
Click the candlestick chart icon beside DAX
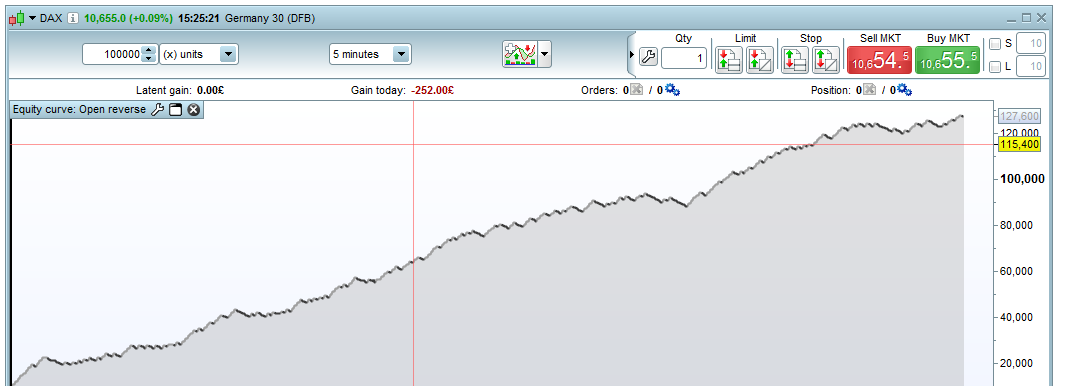click(x=16, y=18)
